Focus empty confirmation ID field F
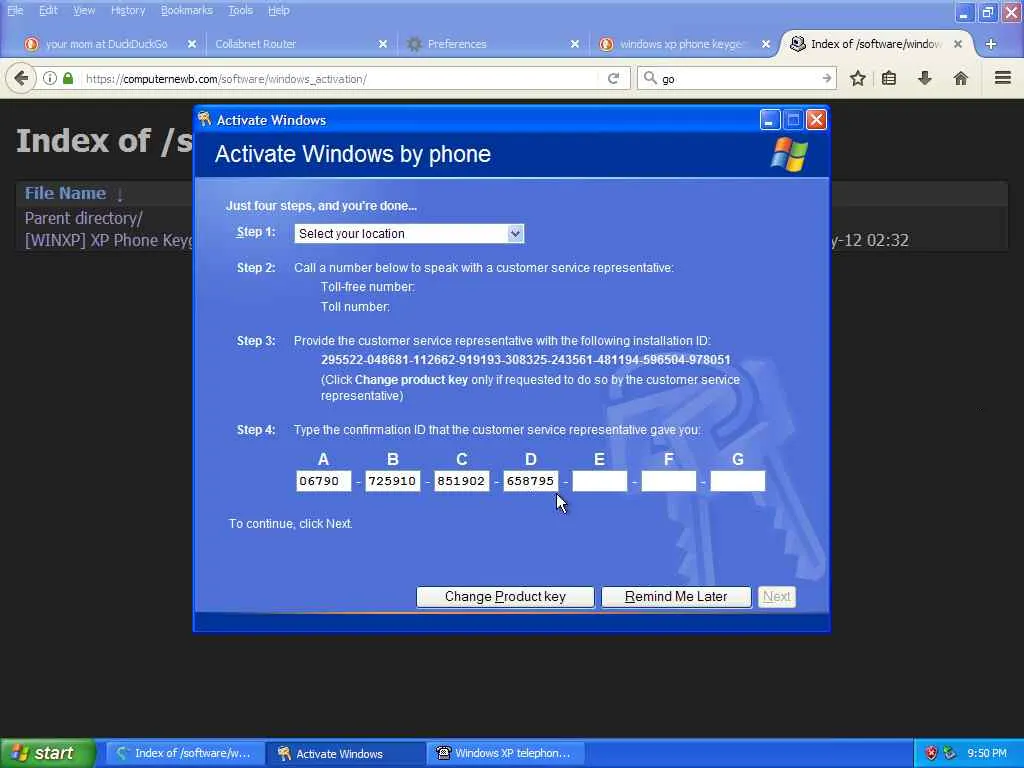The height and width of the screenshot is (768, 1024). click(669, 481)
